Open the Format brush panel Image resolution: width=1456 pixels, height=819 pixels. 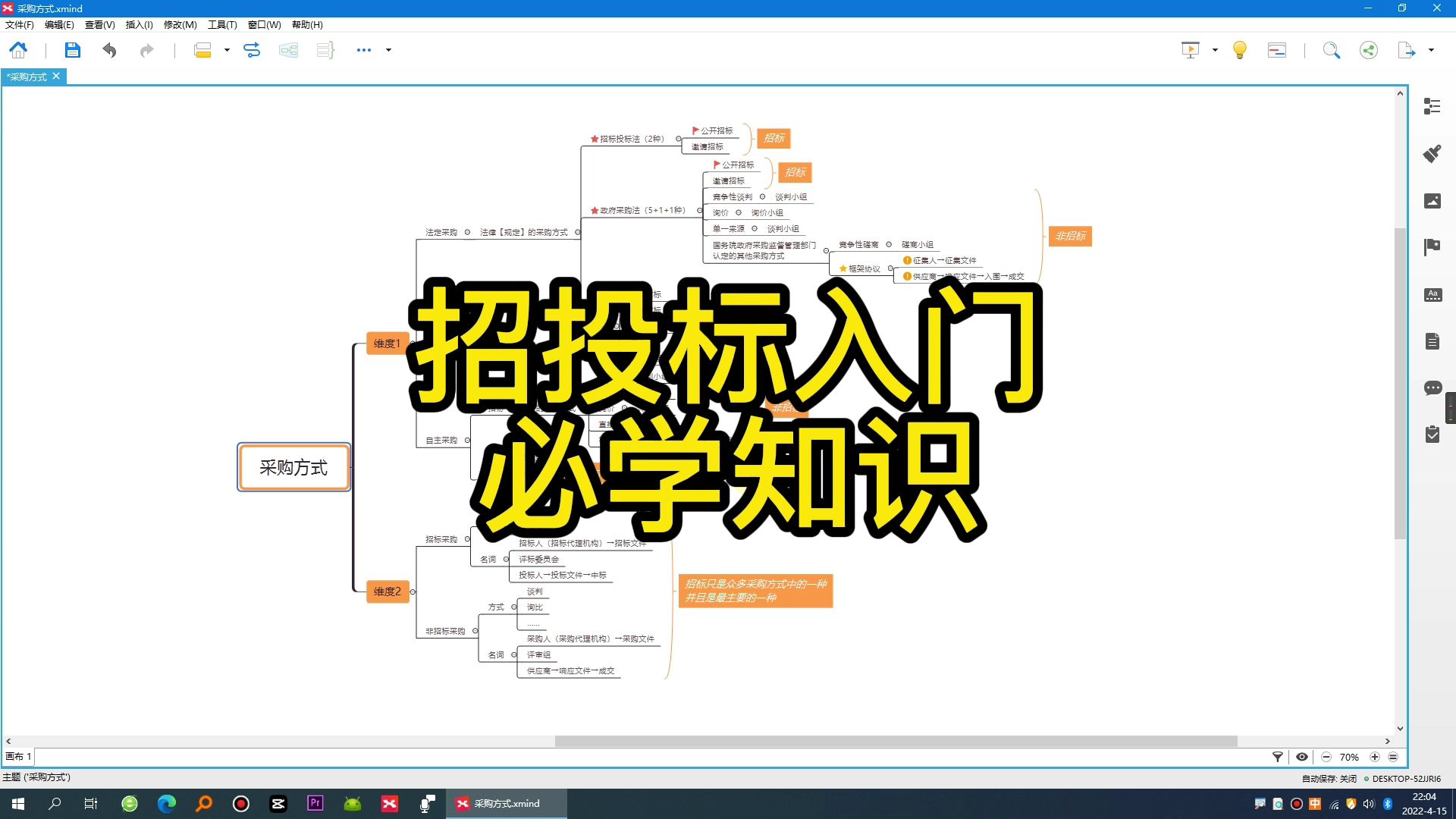coord(1432,154)
